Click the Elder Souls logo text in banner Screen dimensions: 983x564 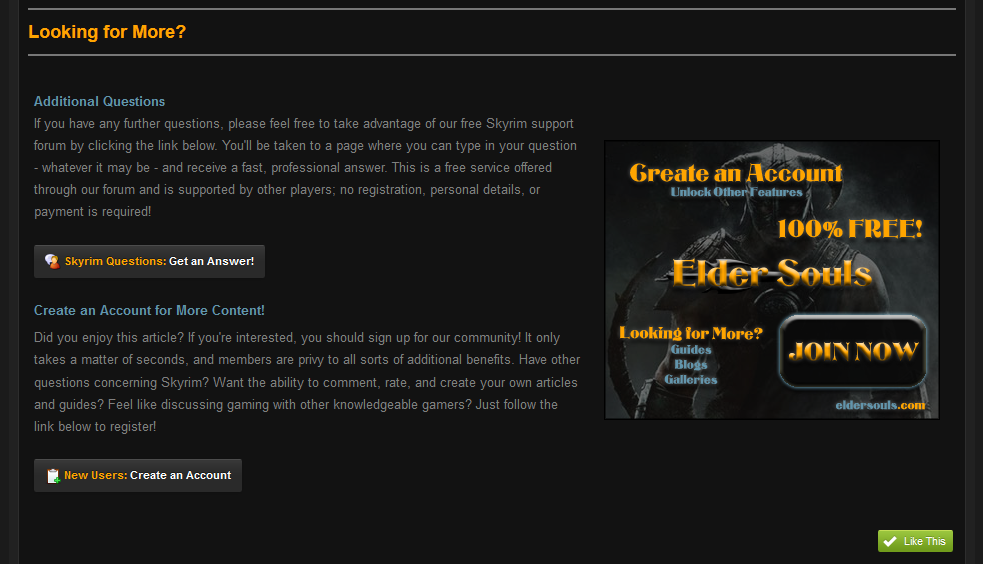[771, 272]
